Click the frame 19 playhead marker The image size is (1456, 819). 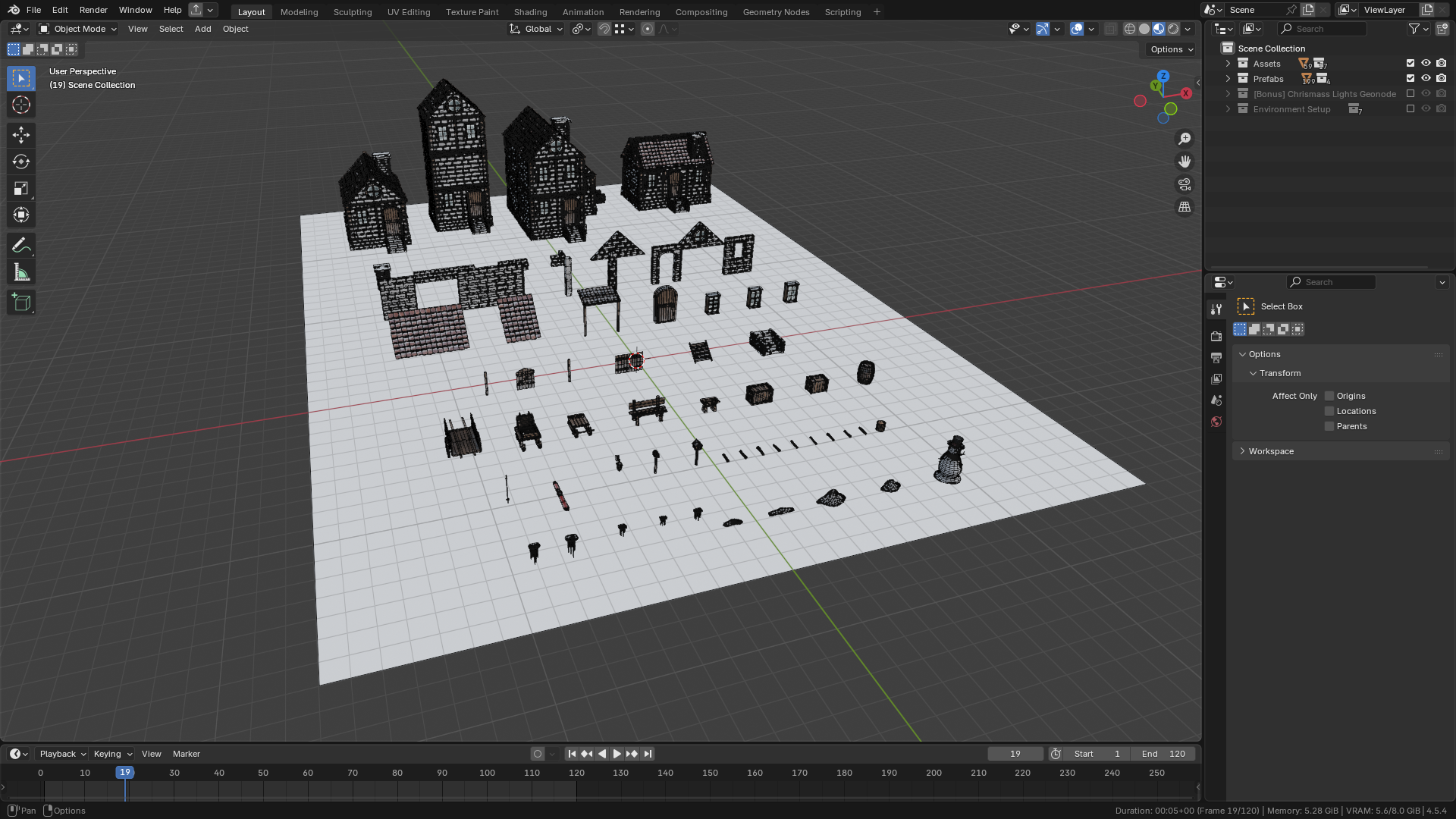coord(125,772)
